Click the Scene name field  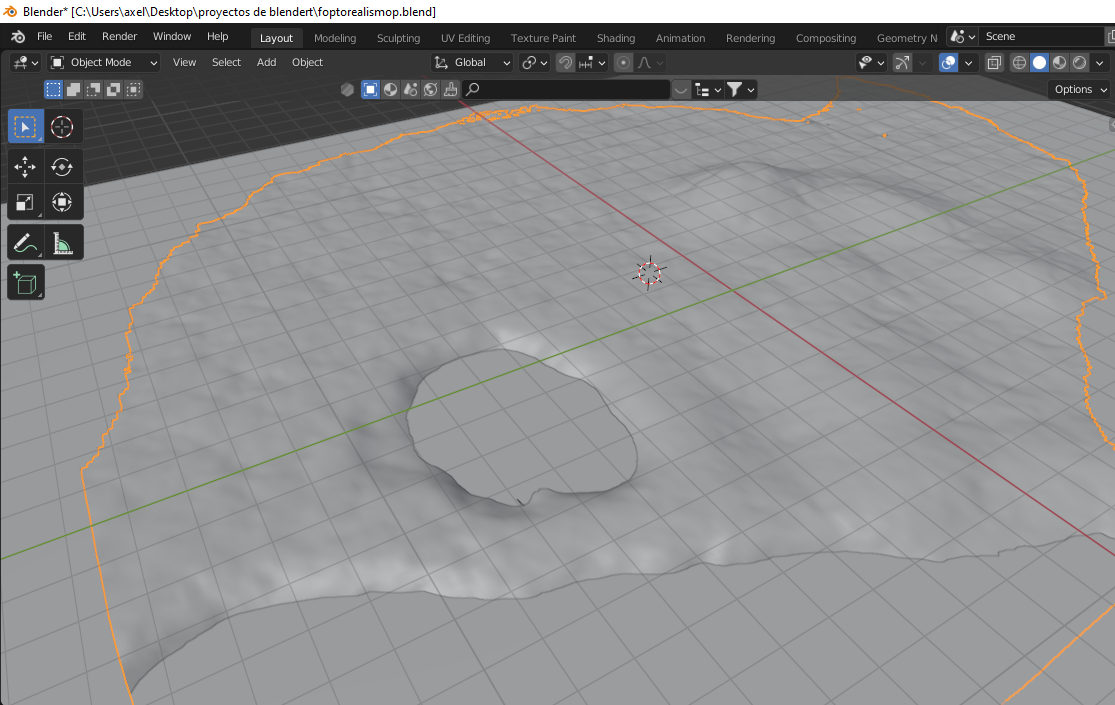click(x=1041, y=37)
